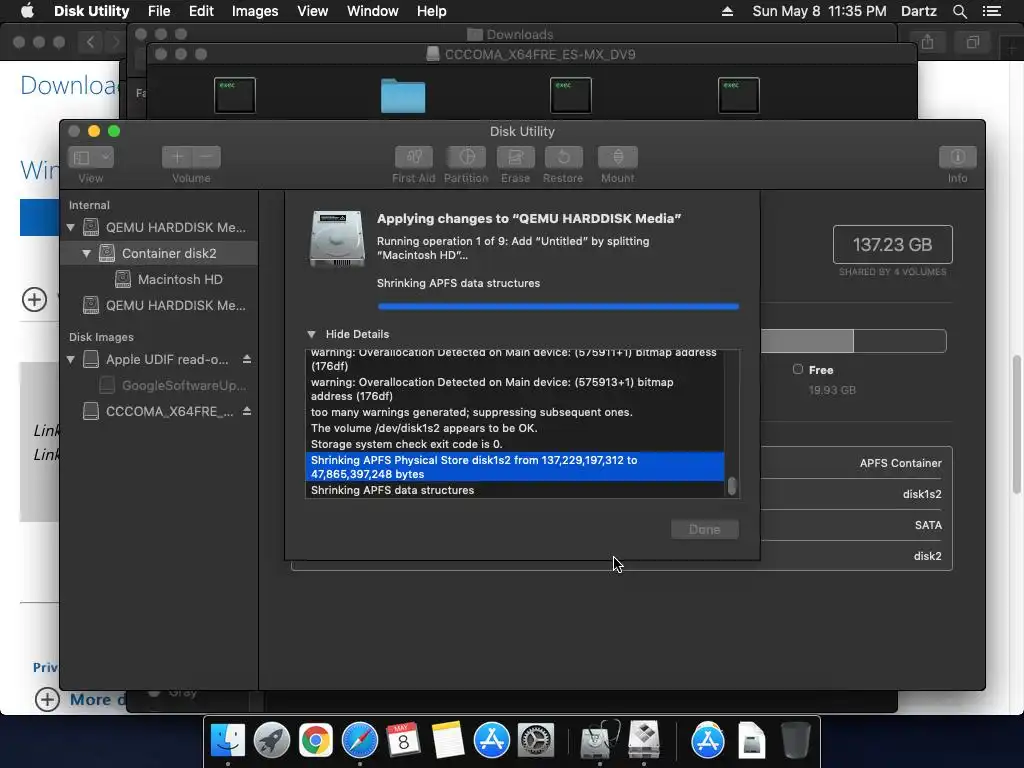Screen dimensions: 1024x768
Task: Eject the Apple UDIF read-only image
Action: [247, 359]
